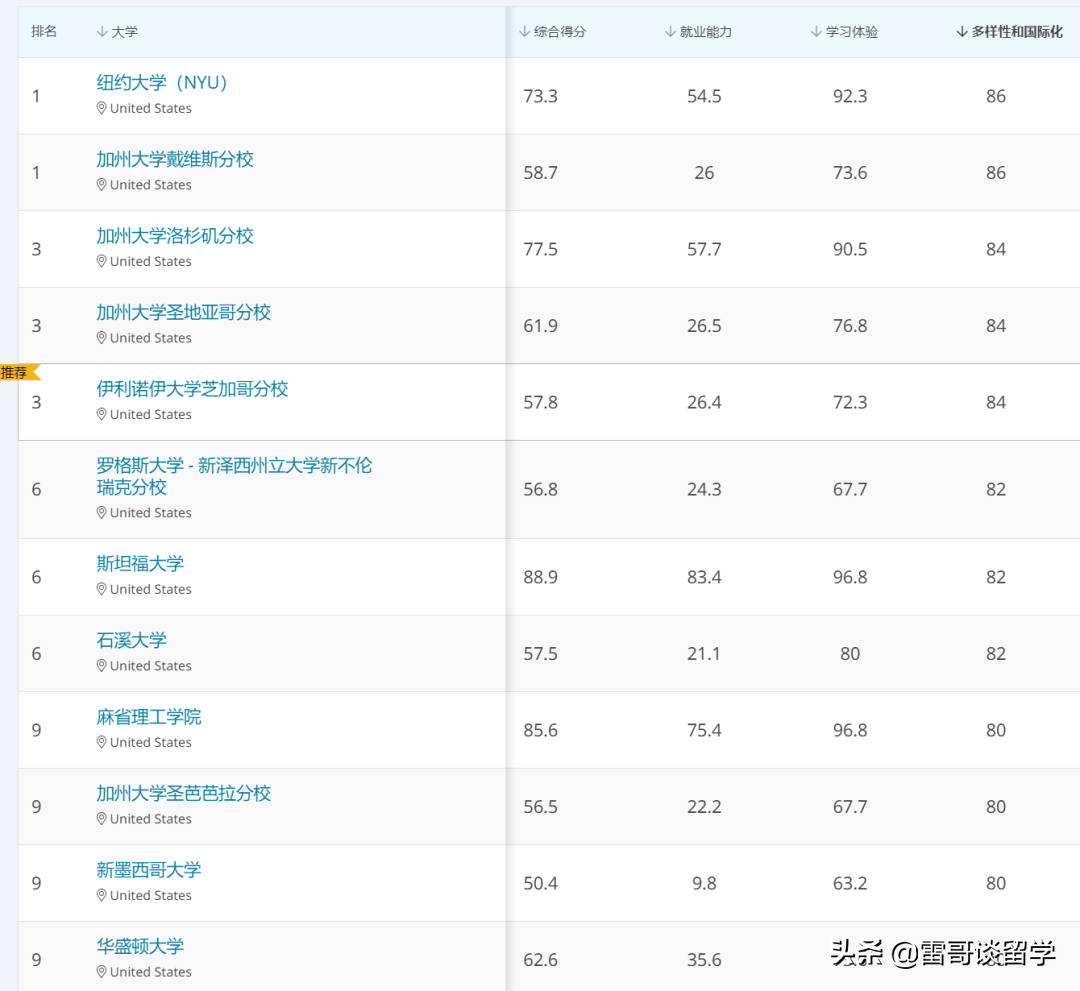Click location pin icon under 罗格斯大学
Viewport: 1080px width, 991px height.
(x=101, y=512)
